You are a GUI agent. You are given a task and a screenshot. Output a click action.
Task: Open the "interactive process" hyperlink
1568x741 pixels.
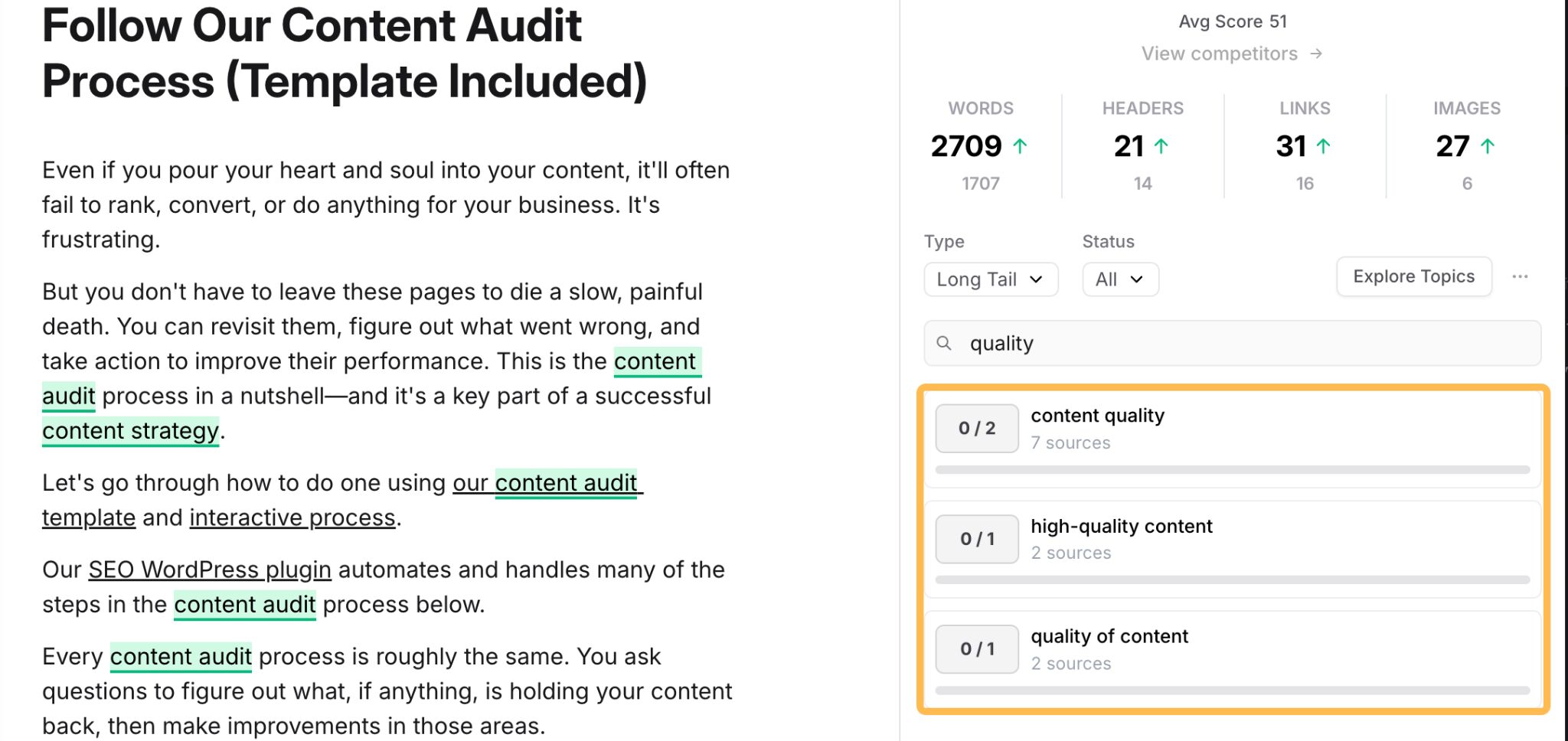coord(292,518)
